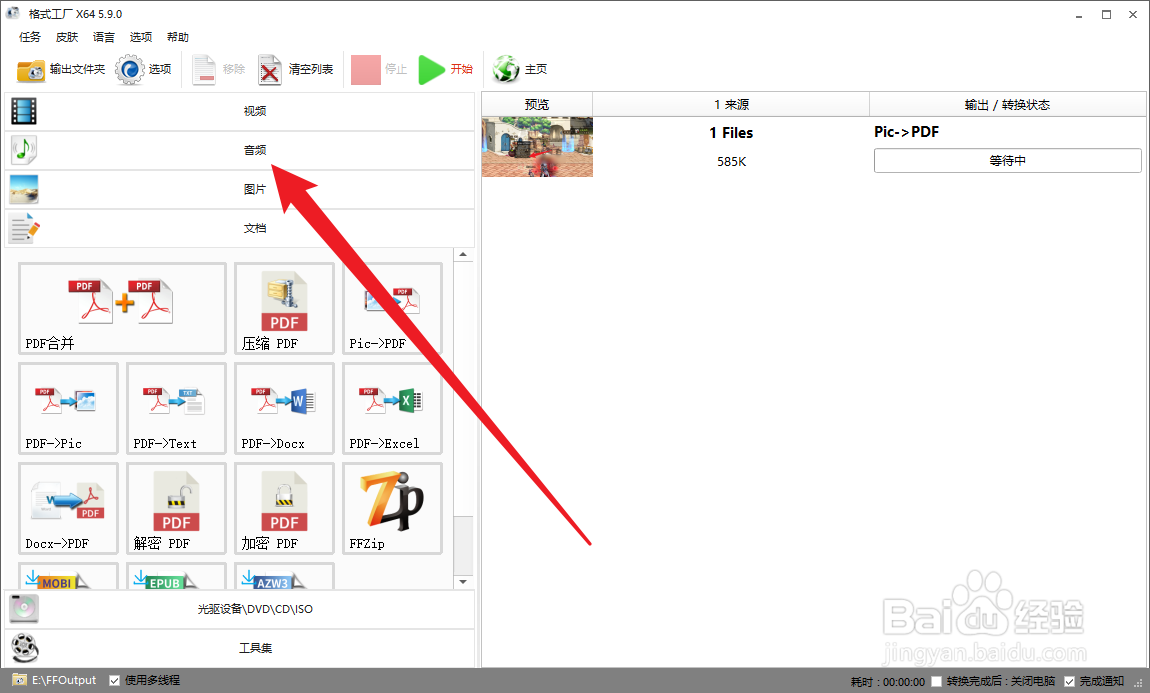Screen dimensions: 1150x693
Task: Expand the 工具集 toolset category
Action: tap(240, 648)
